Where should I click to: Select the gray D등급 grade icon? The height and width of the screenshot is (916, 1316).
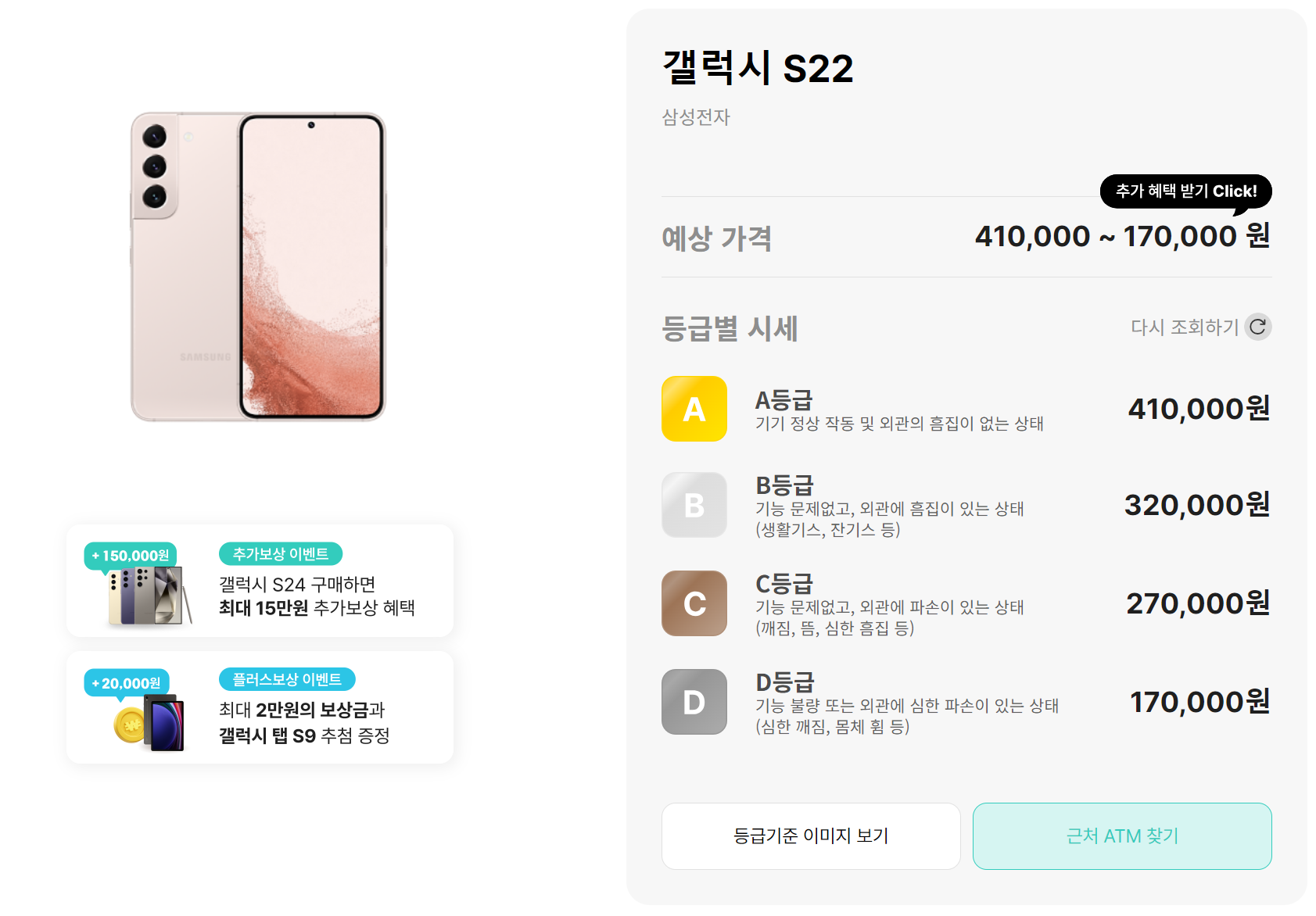click(x=694, y=702)
